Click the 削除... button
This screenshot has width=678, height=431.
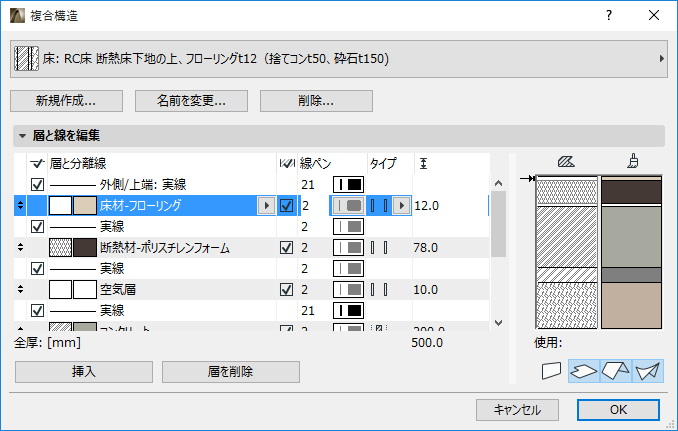(x=316, y=101)
